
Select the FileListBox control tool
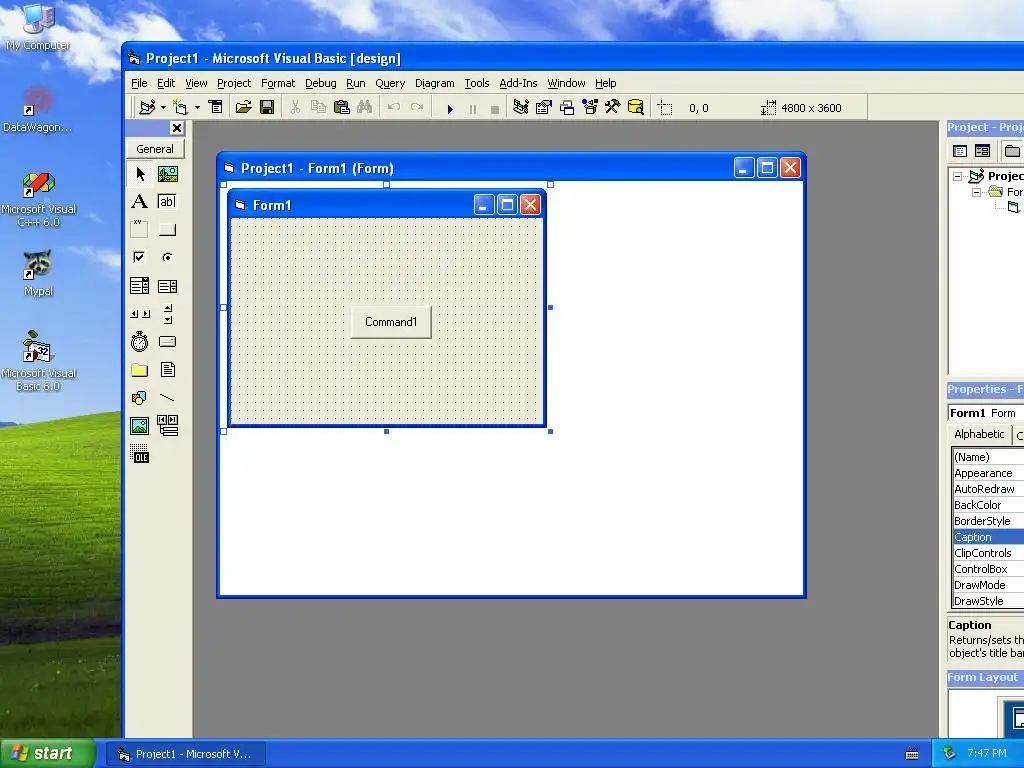(x=168, y=370)
